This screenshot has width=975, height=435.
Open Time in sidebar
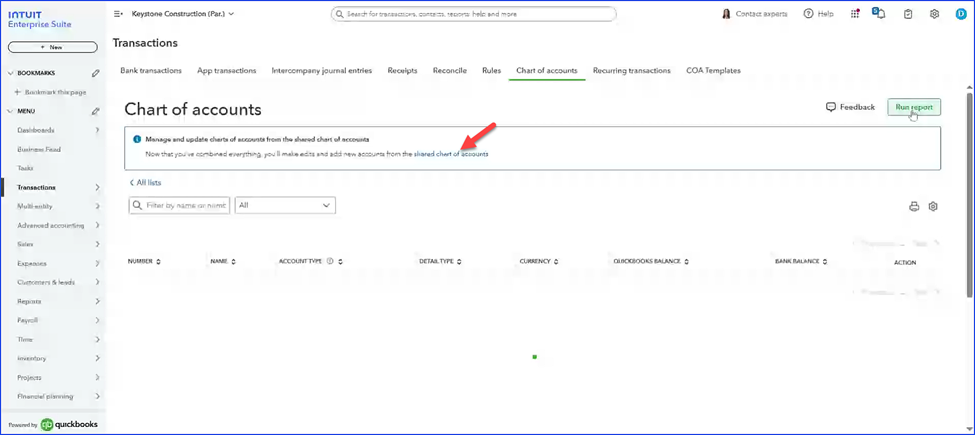click(x=25, y=340)
